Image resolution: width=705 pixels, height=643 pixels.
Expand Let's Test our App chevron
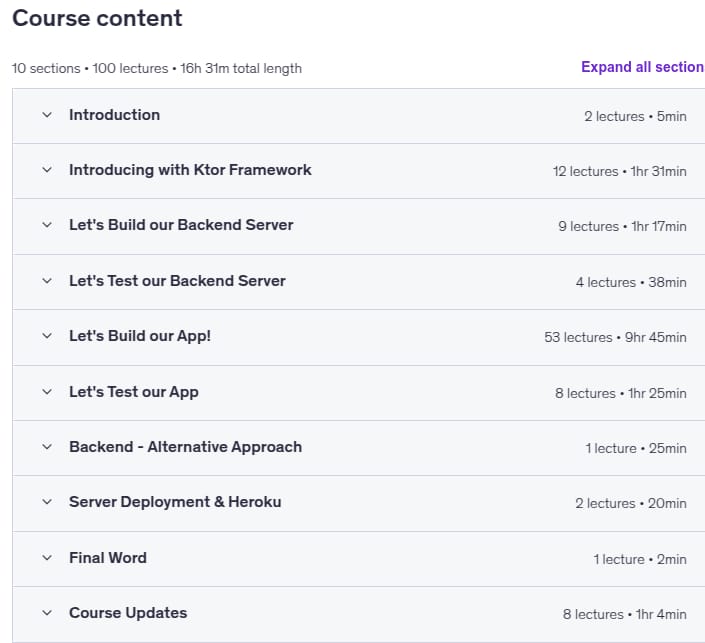(x=47, y=392)
